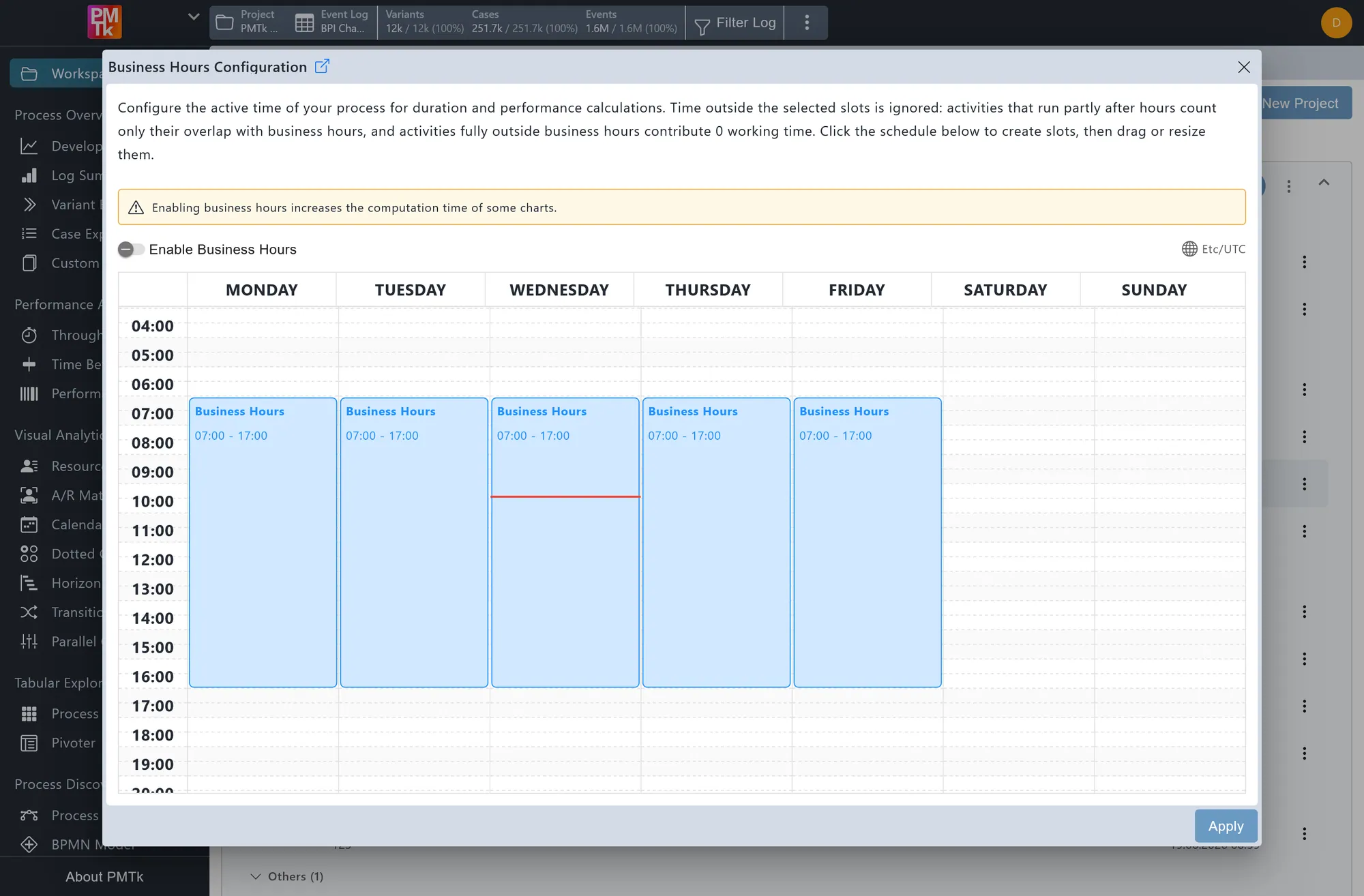Click the SATURDAY column header
The image size is (1364, 896).
[x=1005, y=290]
